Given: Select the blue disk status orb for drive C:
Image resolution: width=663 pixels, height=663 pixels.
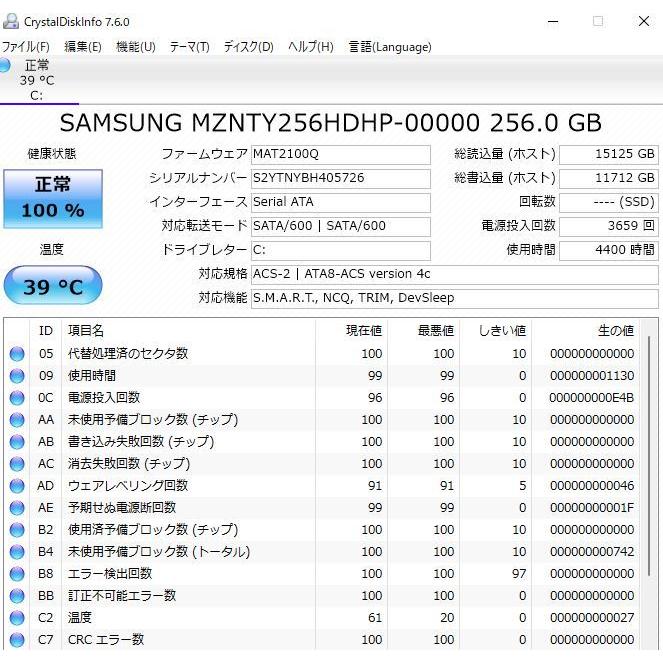Looking at the screenshot, I should tap(4, 65).
